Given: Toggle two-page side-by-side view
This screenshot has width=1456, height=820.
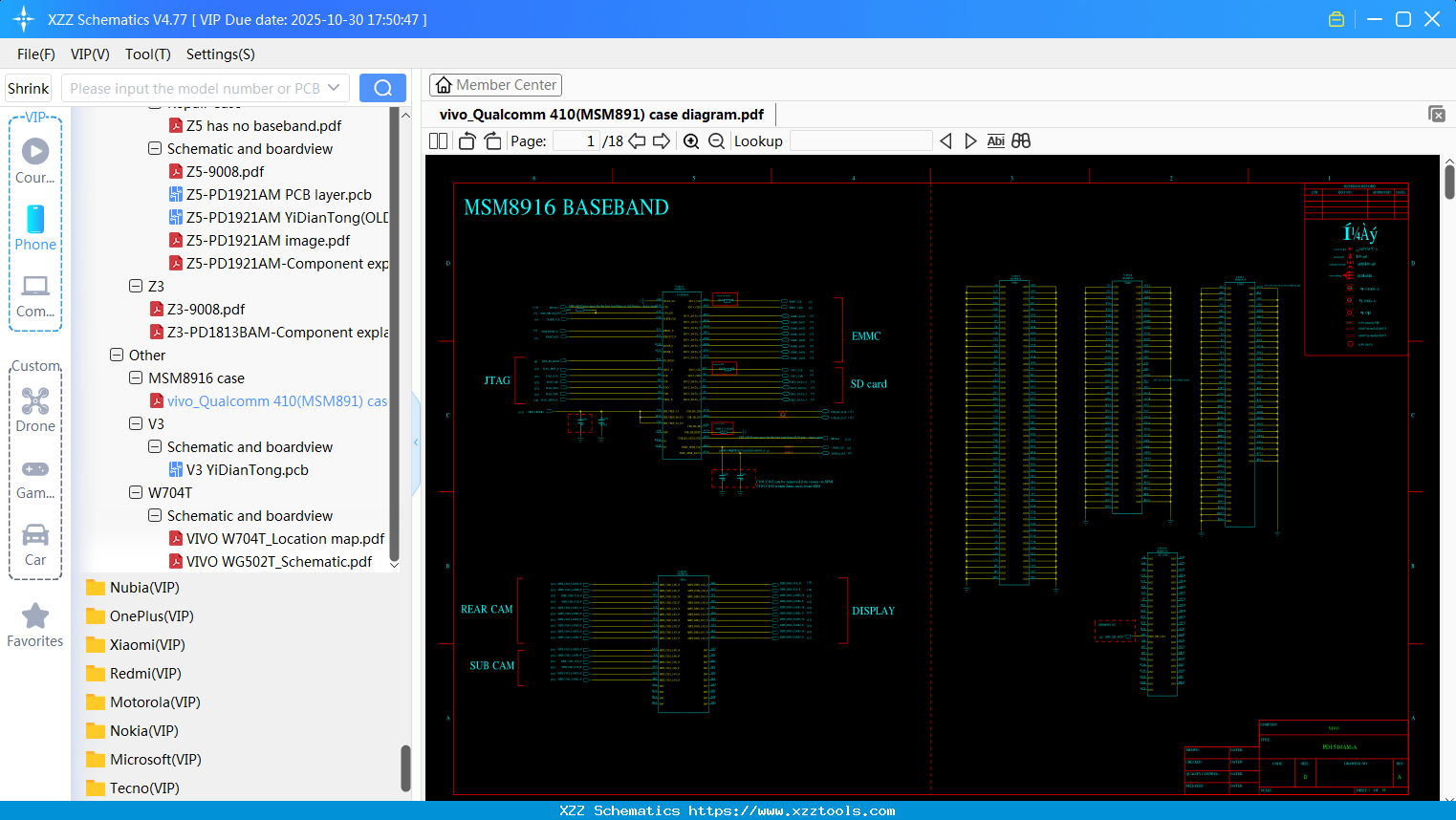Looking at the screenshot, I should pyautogui.click(x=437, y=140).
